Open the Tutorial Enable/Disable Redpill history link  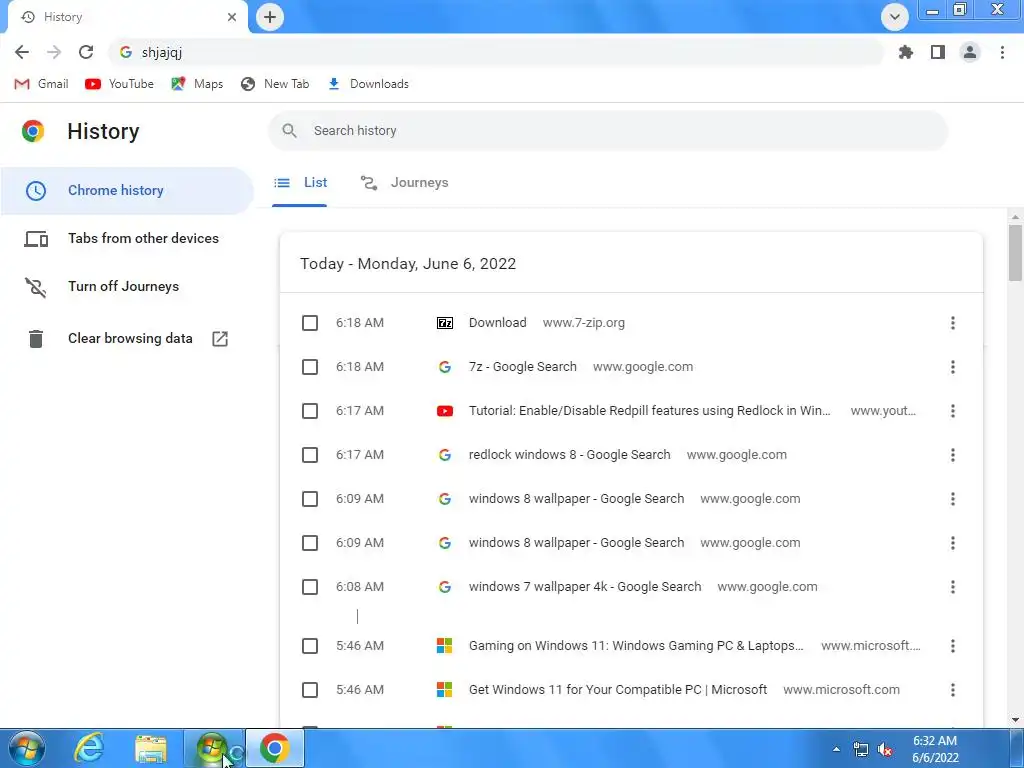(x=650, y=411)
